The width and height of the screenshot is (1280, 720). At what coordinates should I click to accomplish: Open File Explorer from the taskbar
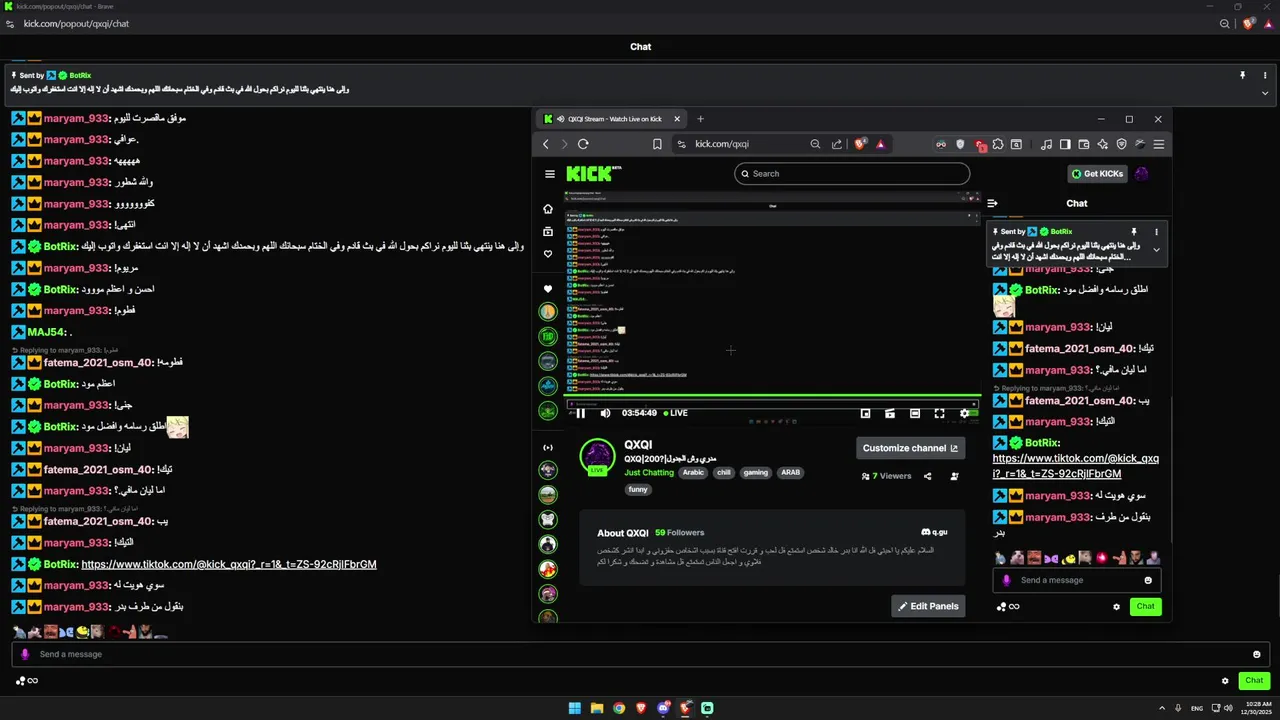[597, 708]
